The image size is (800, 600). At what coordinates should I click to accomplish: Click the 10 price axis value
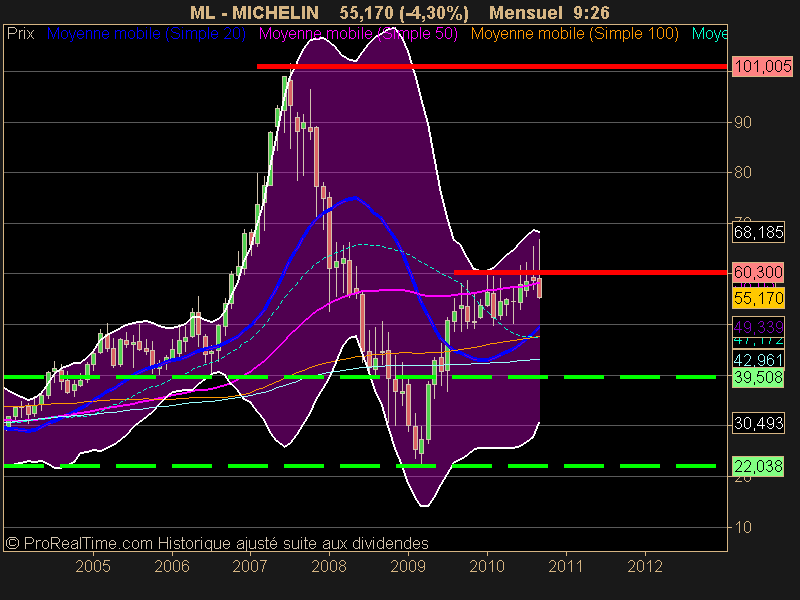coord(743,527)
